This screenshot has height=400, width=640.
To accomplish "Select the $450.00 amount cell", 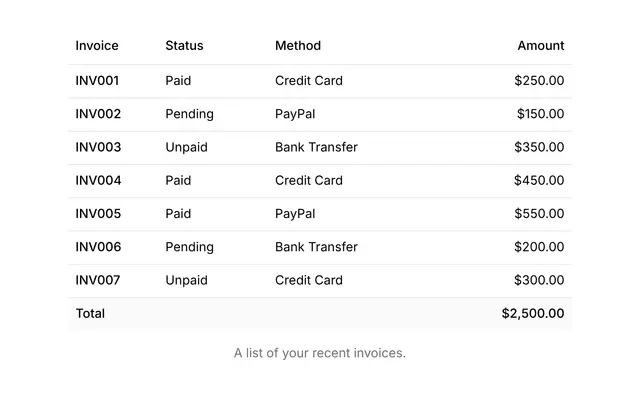I will [x=539, y=180].
